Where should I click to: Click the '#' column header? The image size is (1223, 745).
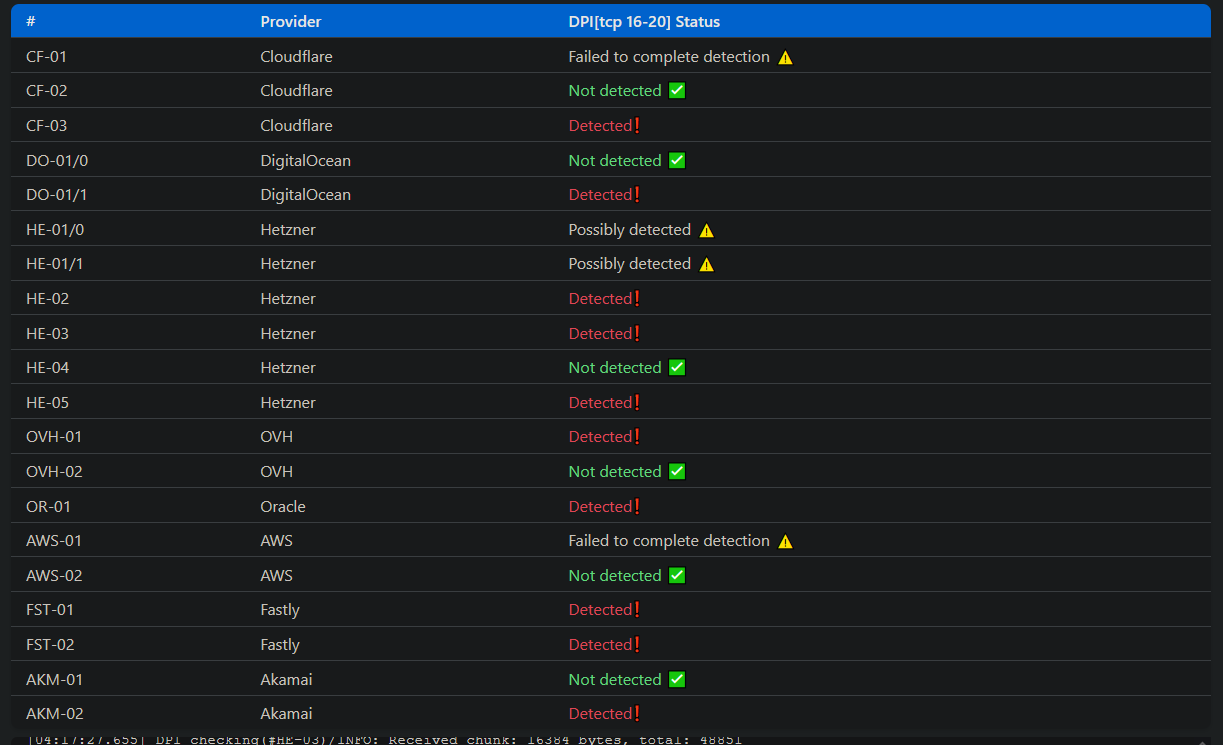31,21
